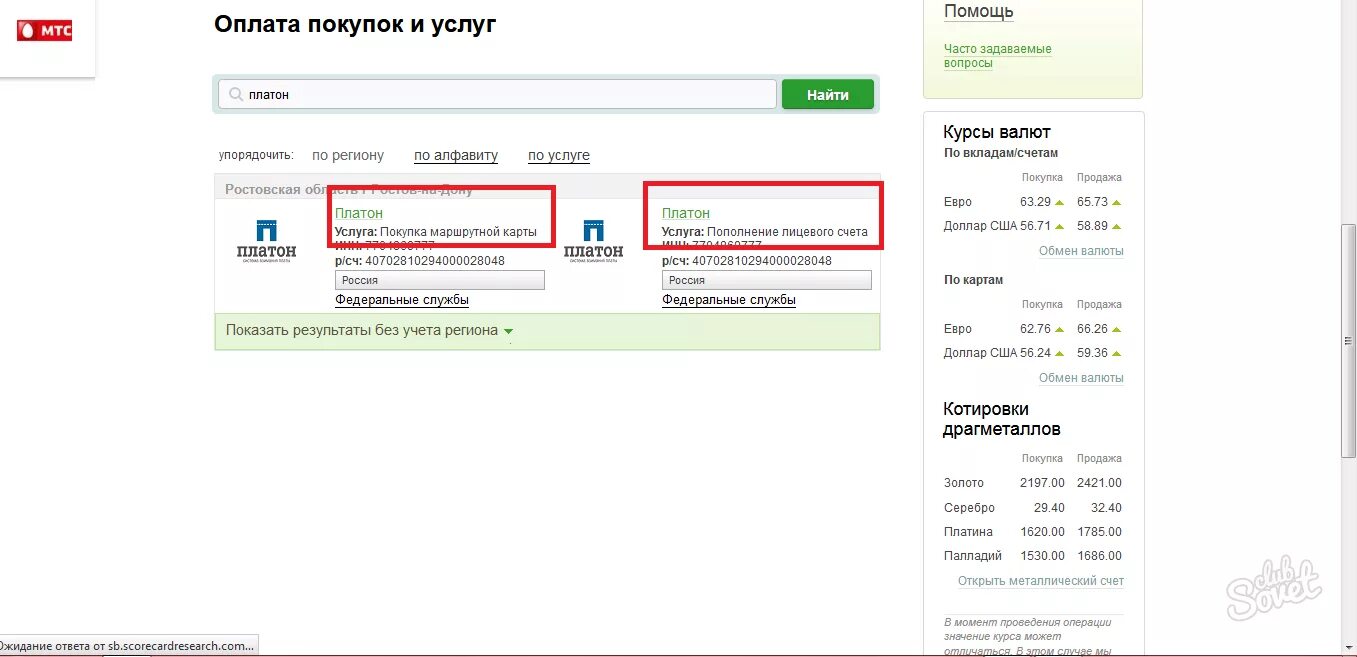Sort results 'по услуге'
1357x657 pixels.
point(559,155)
